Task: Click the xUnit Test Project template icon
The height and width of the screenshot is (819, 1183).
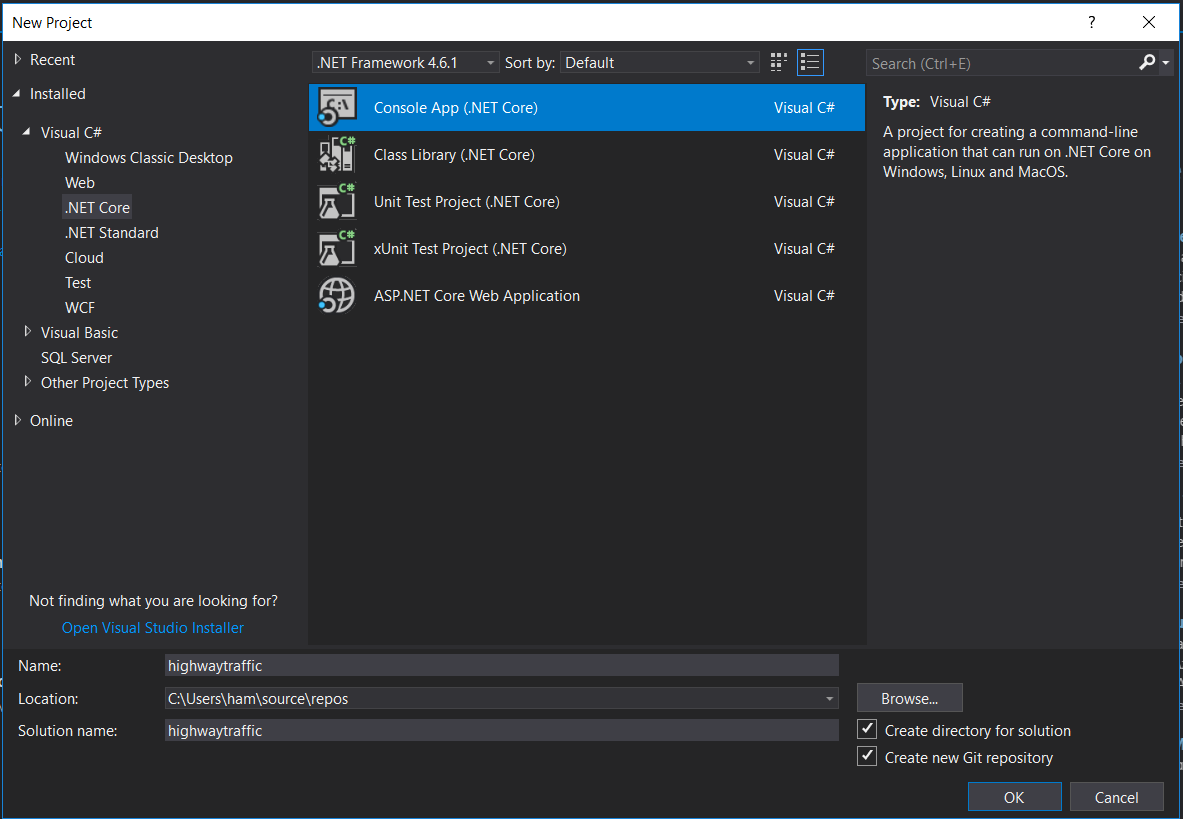Action: pyautogui.click(x=336, y=248)
